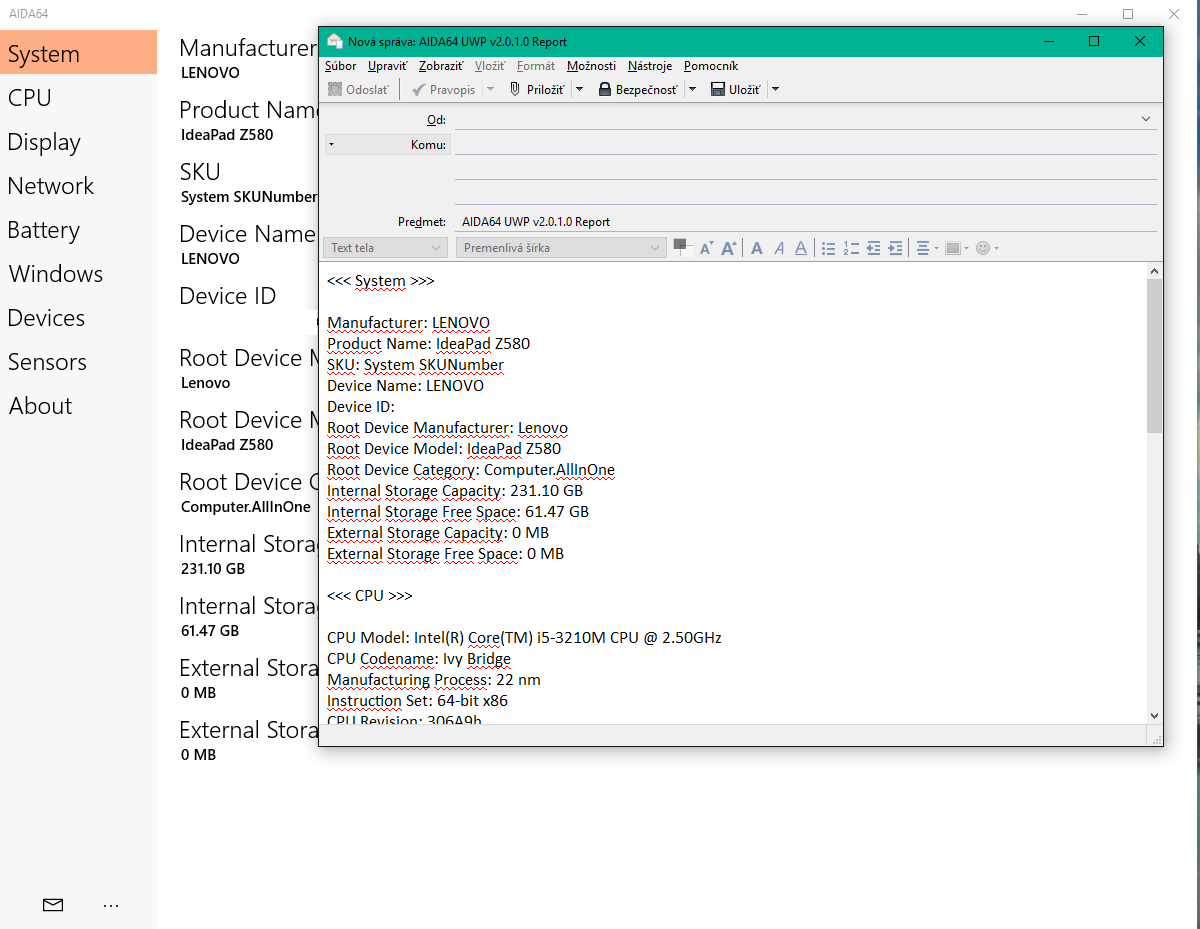Click the decrease font size icon

[706, 248]
